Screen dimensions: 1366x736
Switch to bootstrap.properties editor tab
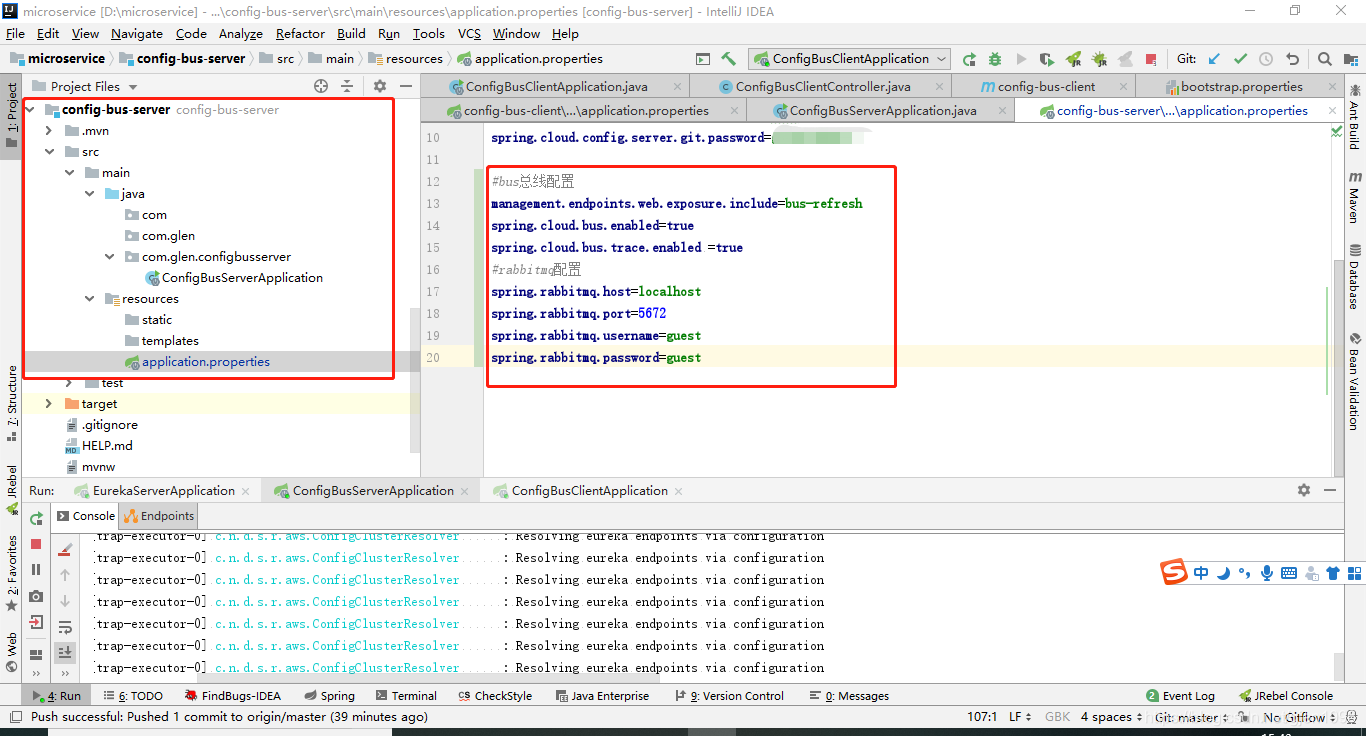[x=1241, y=87]
